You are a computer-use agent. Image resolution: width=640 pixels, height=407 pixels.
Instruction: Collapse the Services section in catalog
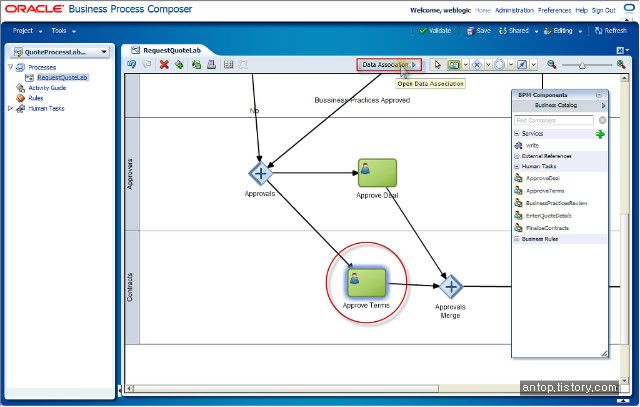pos(517,133)
